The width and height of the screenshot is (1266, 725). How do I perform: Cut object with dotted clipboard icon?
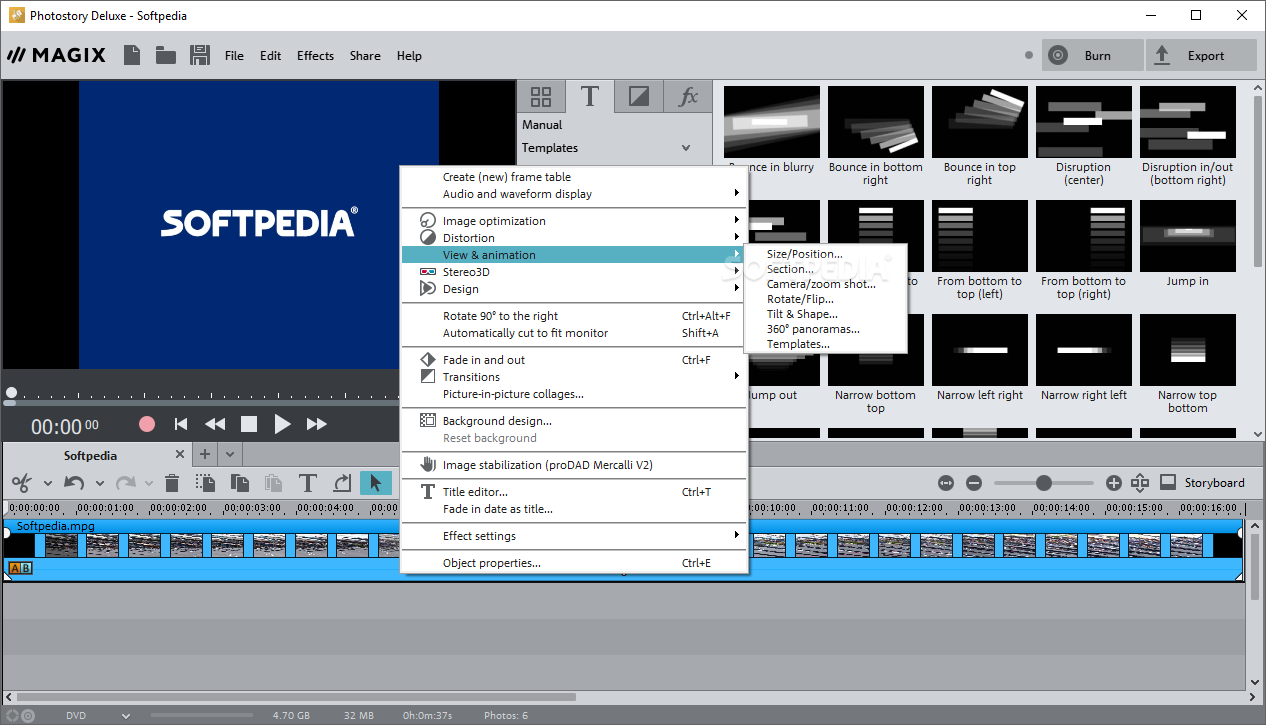[206, 483]
